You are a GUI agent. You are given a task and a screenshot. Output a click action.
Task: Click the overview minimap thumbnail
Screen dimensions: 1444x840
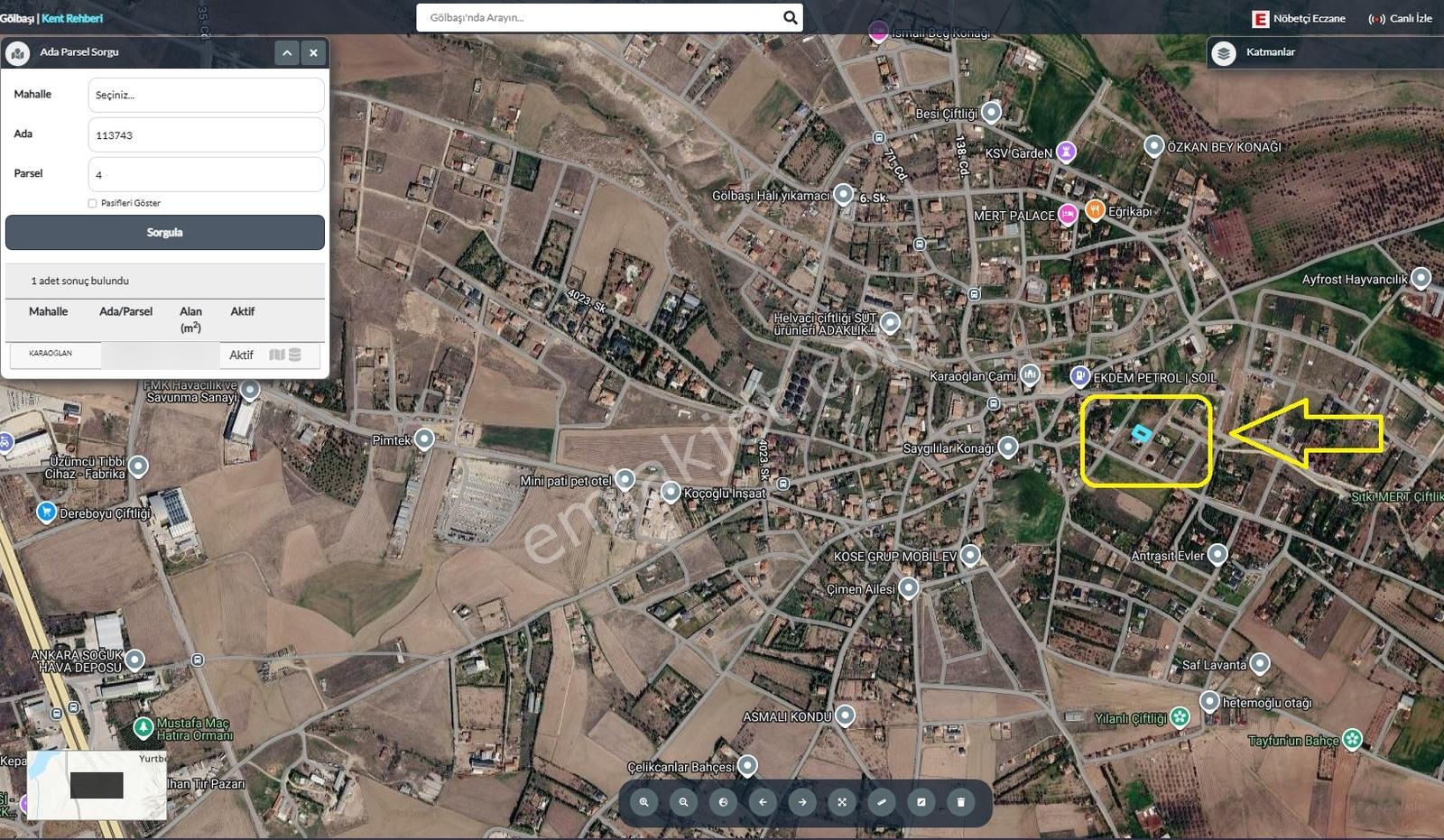(x=97, y=784)
